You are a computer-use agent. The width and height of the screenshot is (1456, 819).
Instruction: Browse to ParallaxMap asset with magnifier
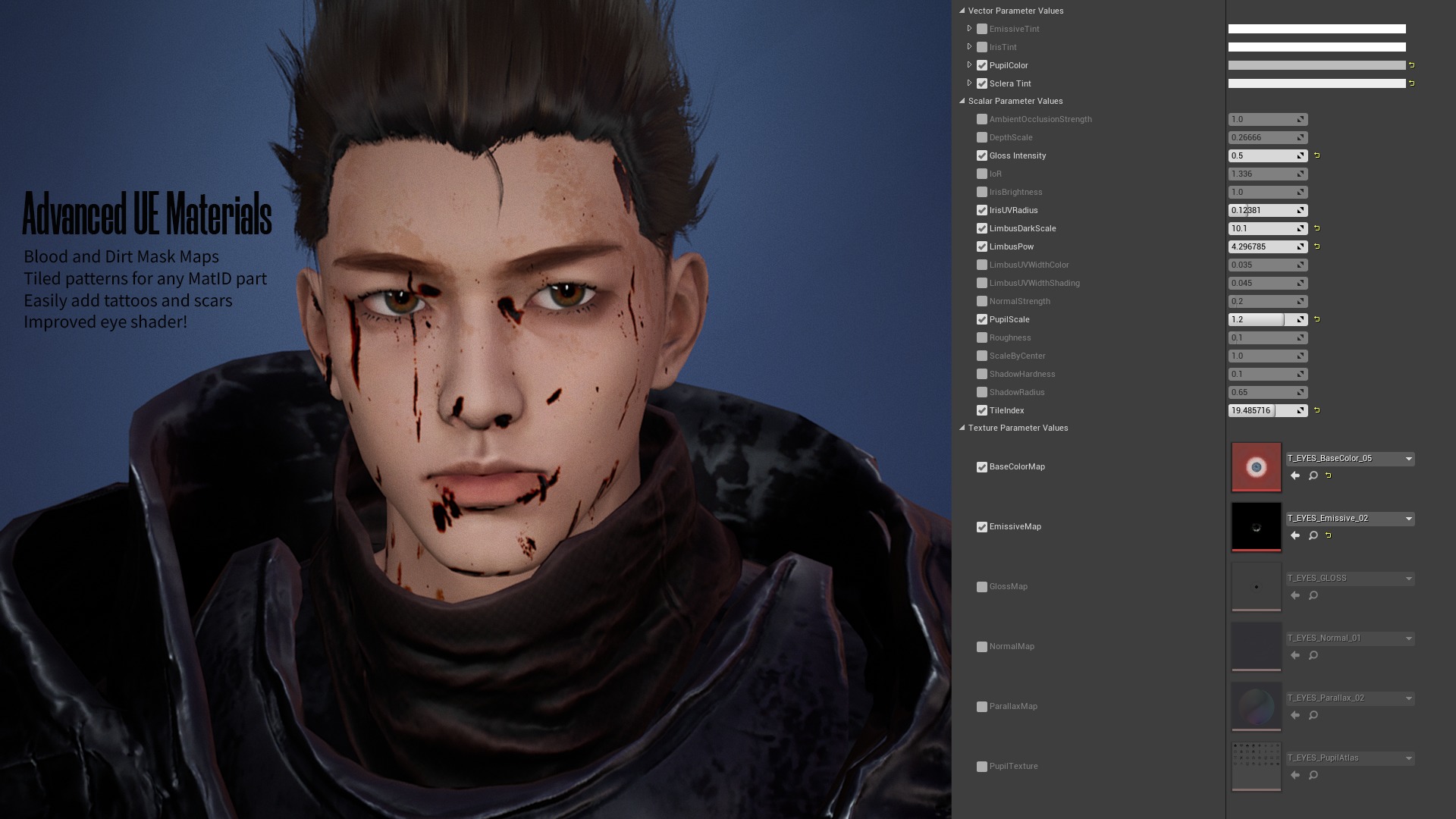pos(1313,715)
